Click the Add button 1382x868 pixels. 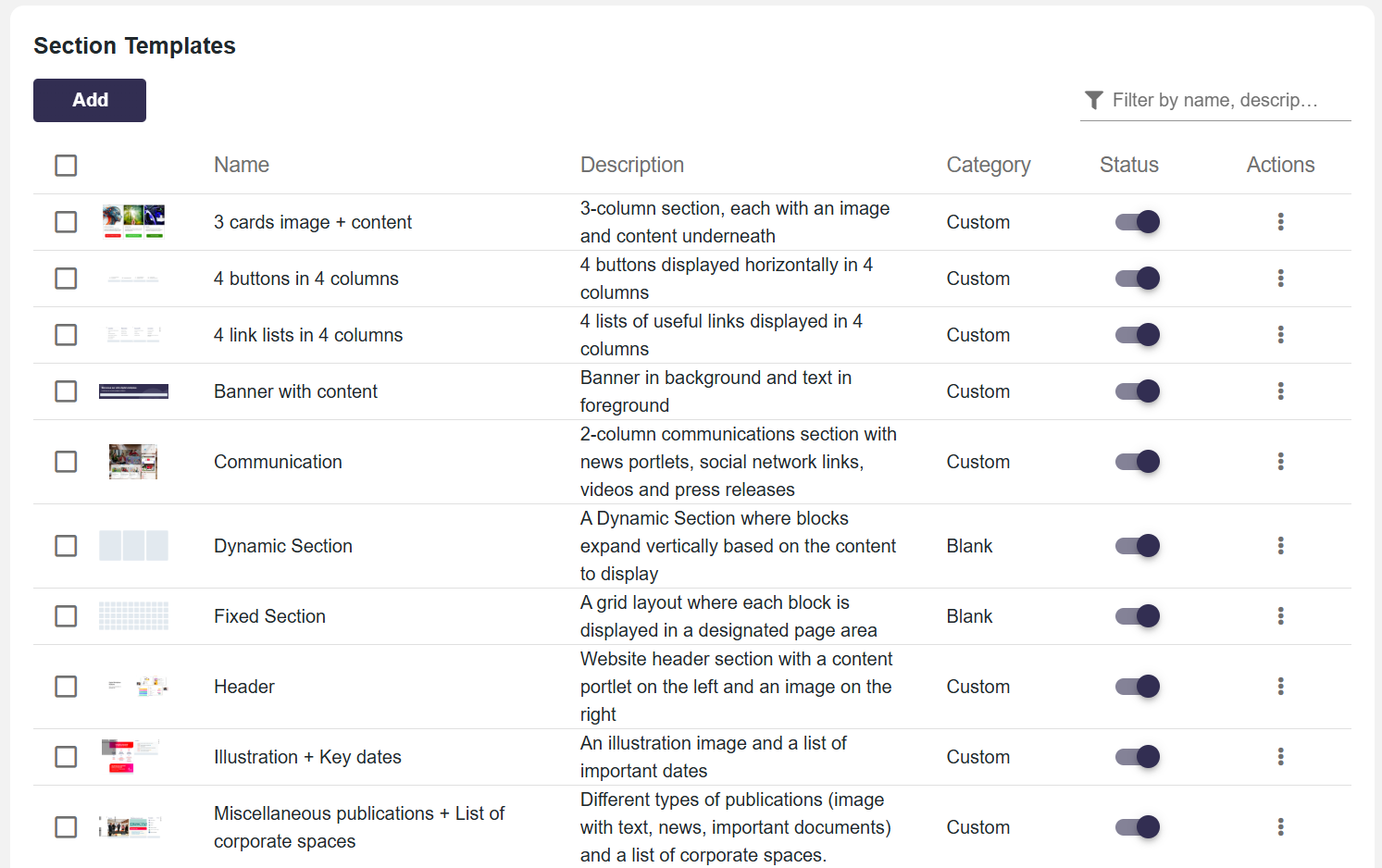coord(90,100)
